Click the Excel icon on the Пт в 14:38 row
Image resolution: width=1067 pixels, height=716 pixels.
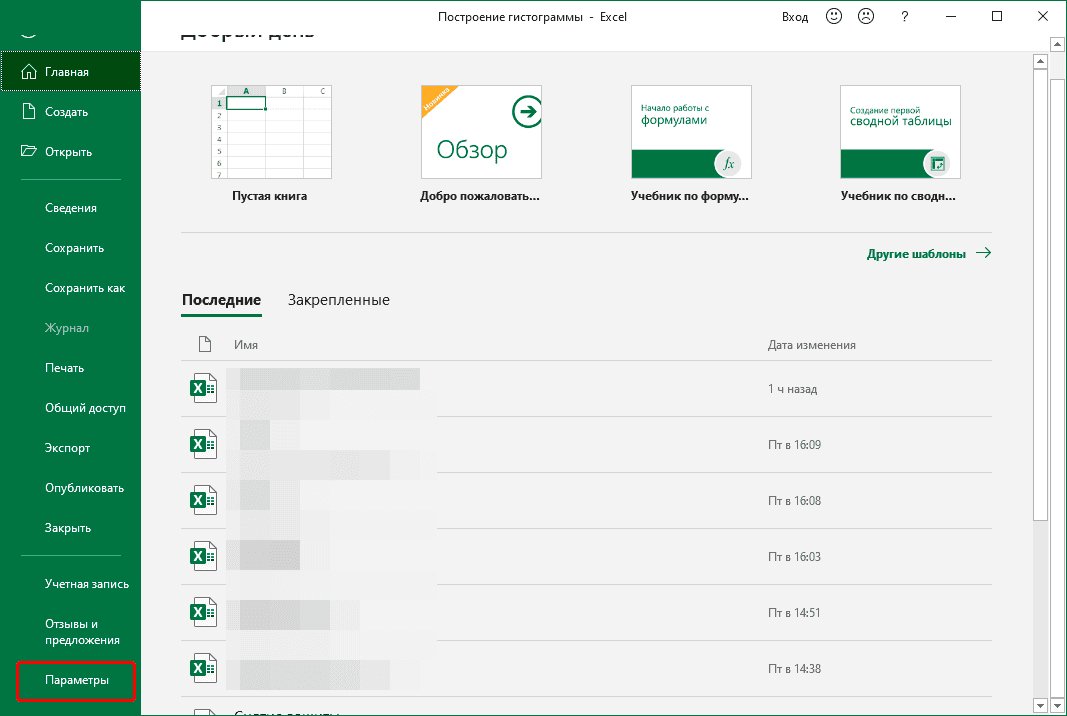pos(203,668)
